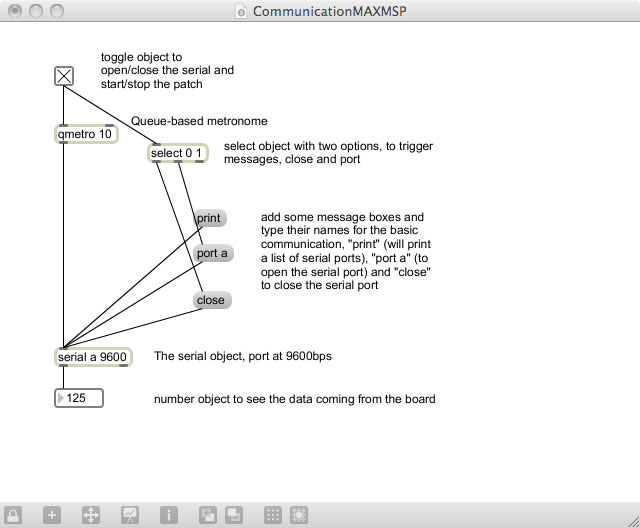Enable the snap to grid icon
Viewport: 640px width, 528px height.
(298, 515)
